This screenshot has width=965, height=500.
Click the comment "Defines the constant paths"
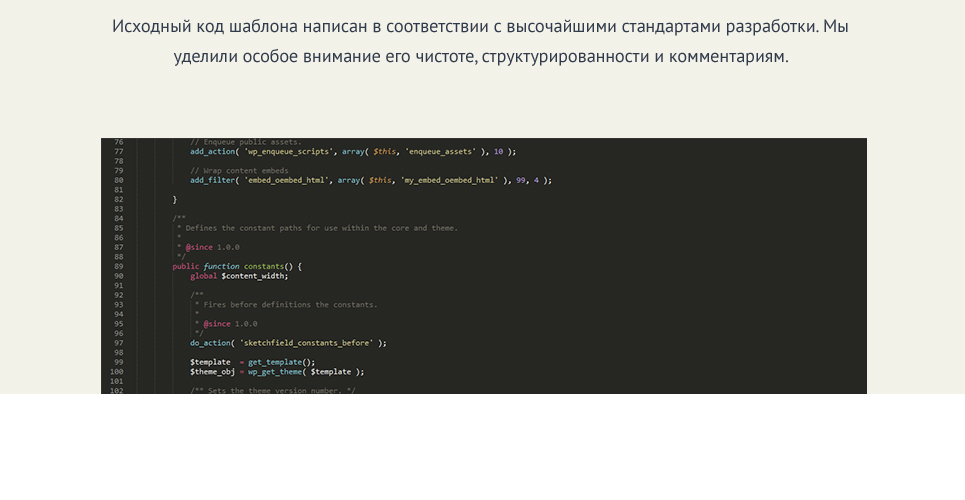tap(321, 228)
